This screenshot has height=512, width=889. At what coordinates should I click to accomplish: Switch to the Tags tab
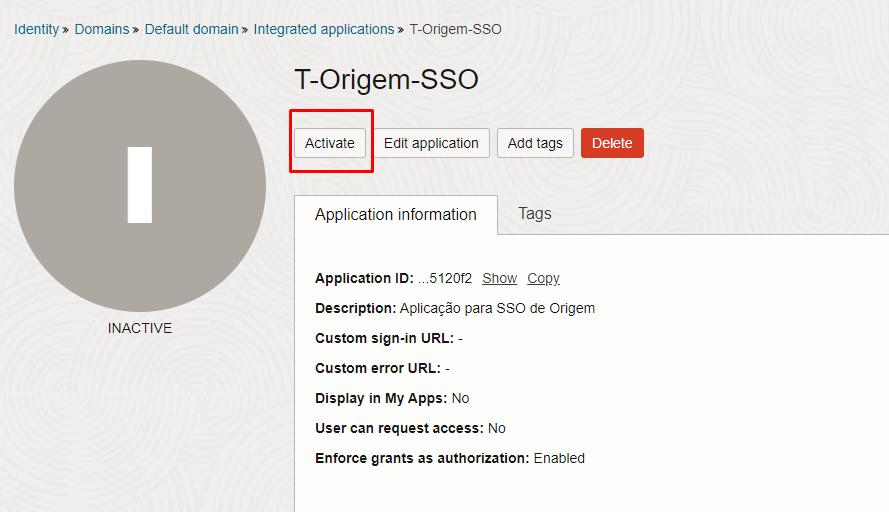pos(535,214)
